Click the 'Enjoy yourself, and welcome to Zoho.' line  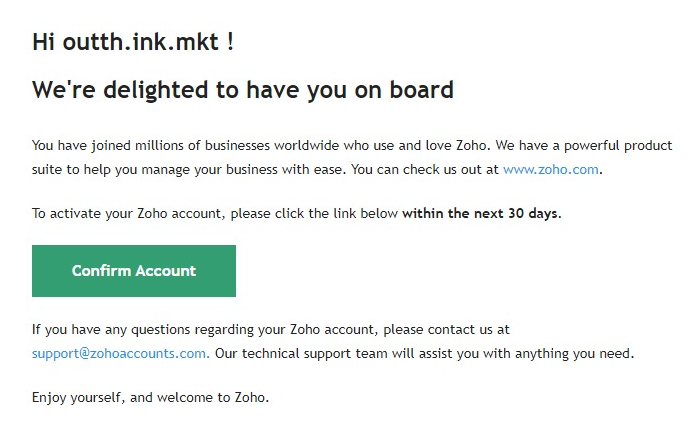coord(150,397)
